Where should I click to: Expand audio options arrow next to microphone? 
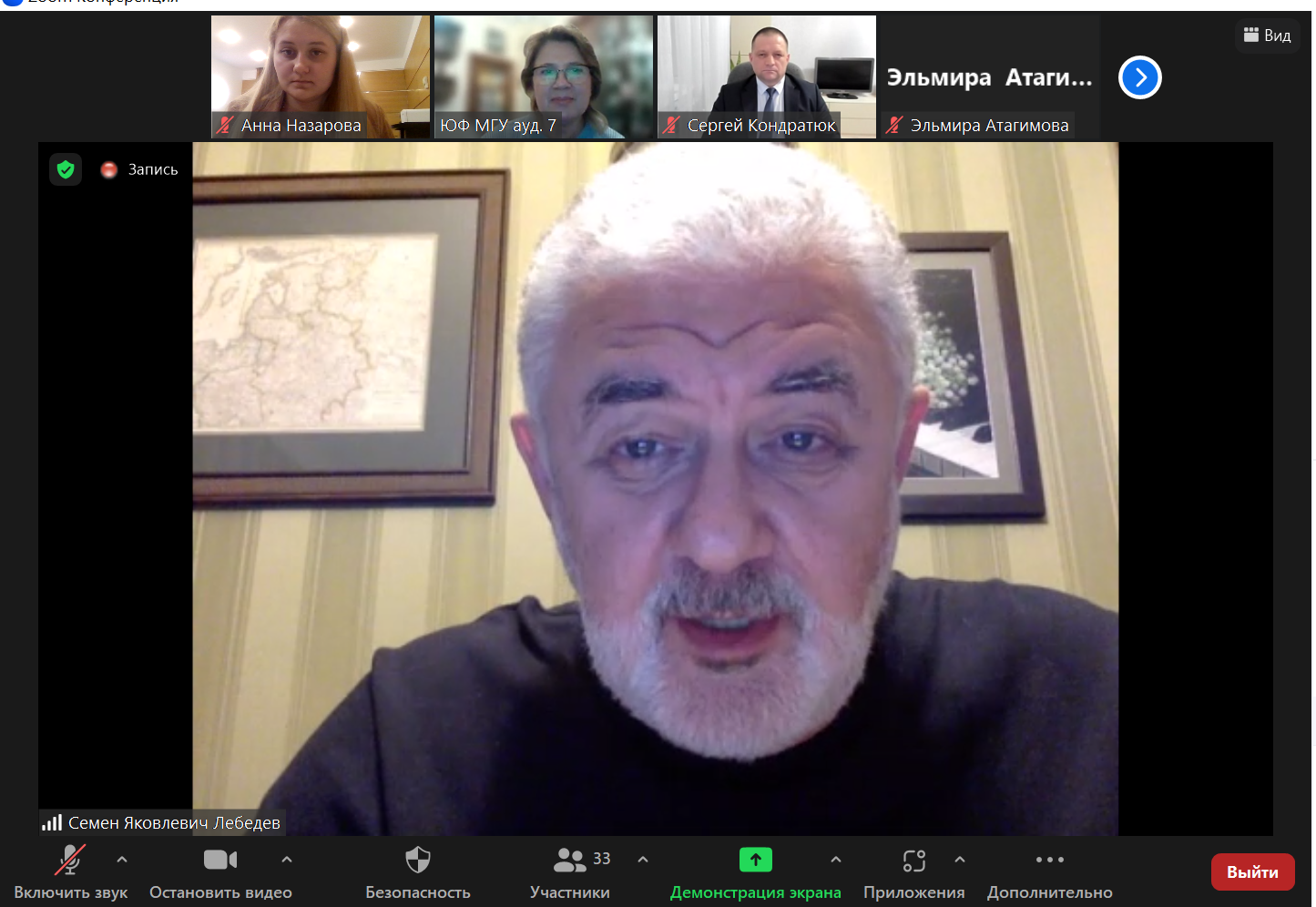[x=122, y=859]
